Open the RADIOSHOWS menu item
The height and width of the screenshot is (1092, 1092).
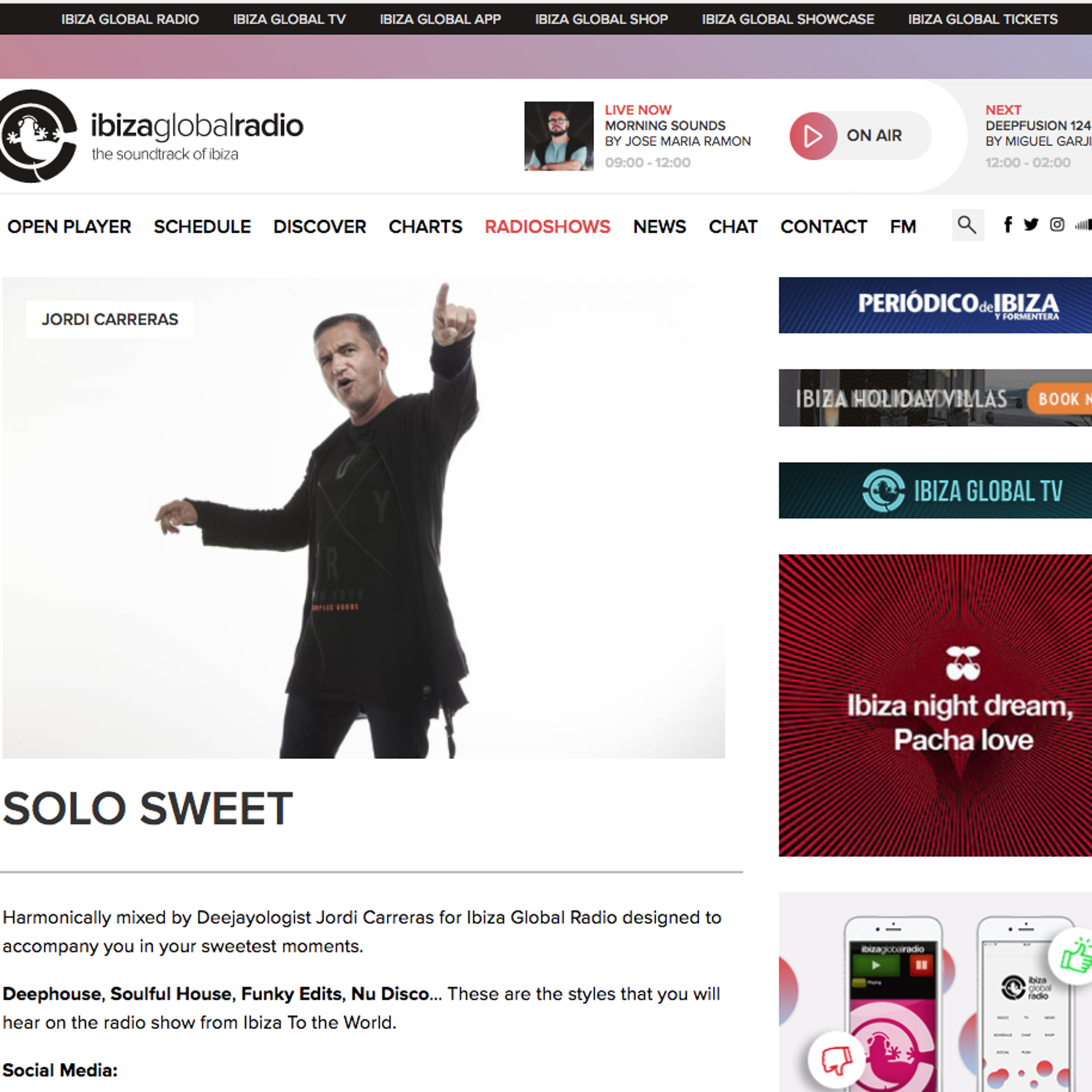click(547, 227)
